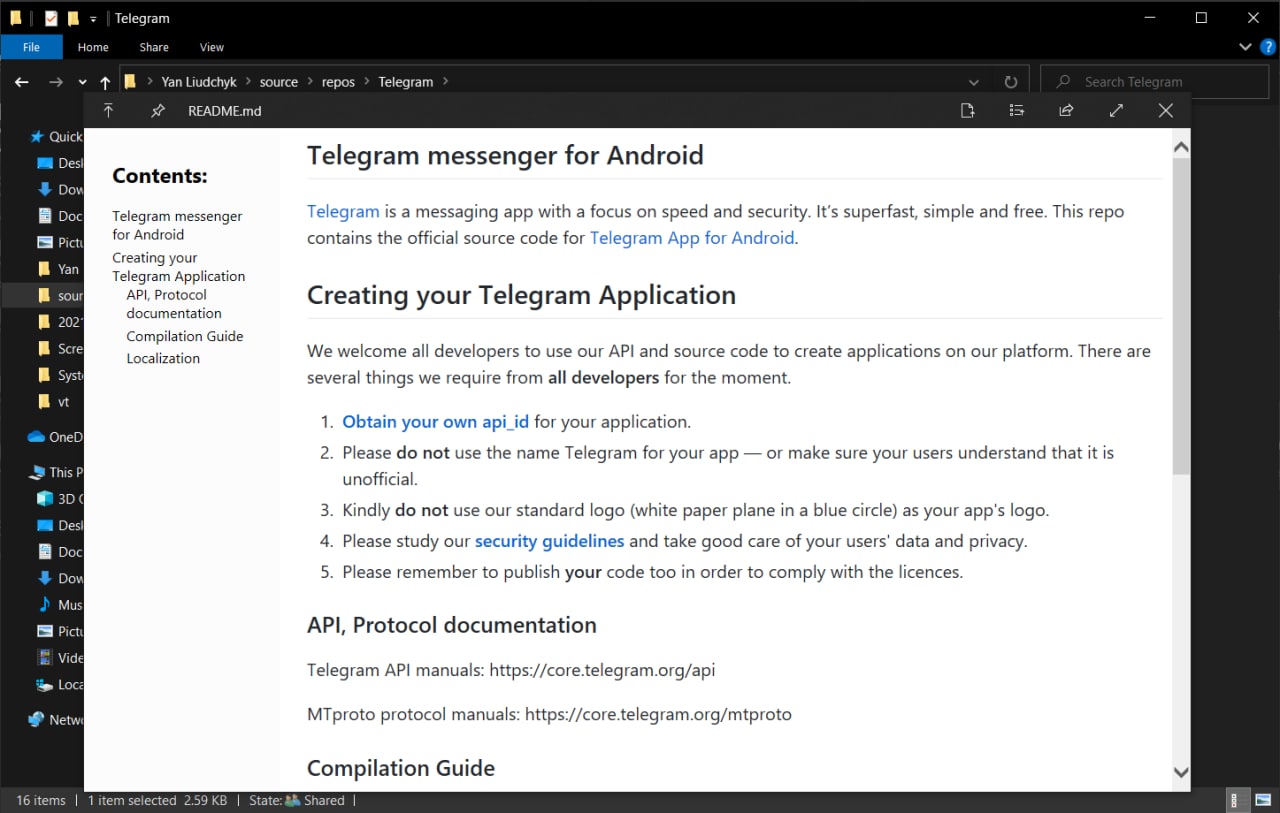Click preview scrollbar up arrow
Viewport: 1280px width, 813px height.
(1181, 148)
